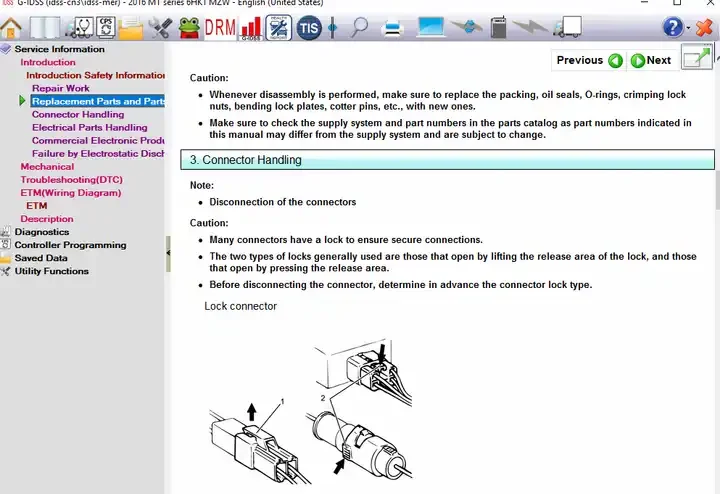Viewport: 720px width, 494px height.
Task: Open ETM(Wiring Diagram) section
Action: pyautogui.click(x=71, y=193)
